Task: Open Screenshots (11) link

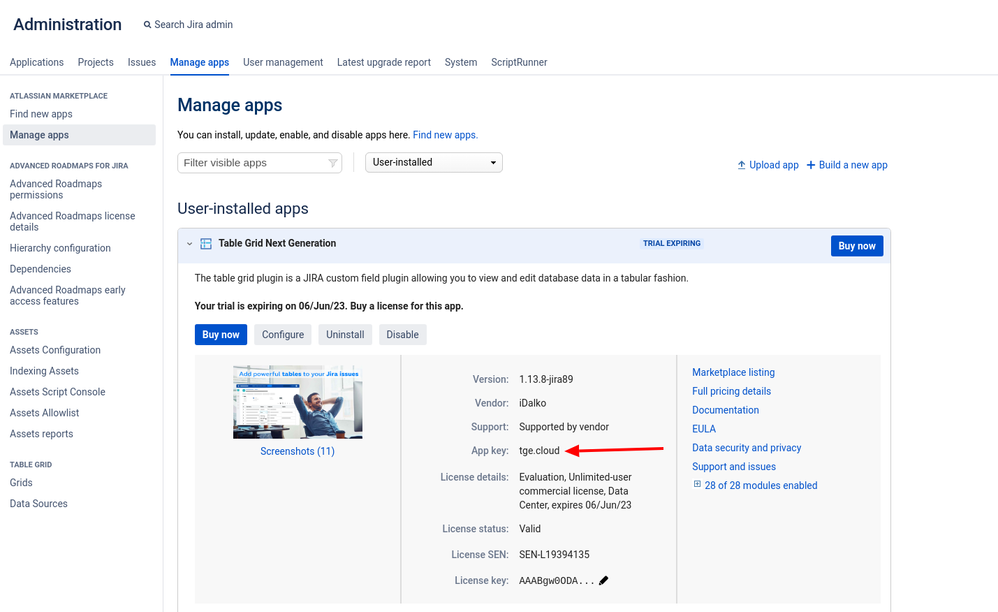Action: [297, 451]
